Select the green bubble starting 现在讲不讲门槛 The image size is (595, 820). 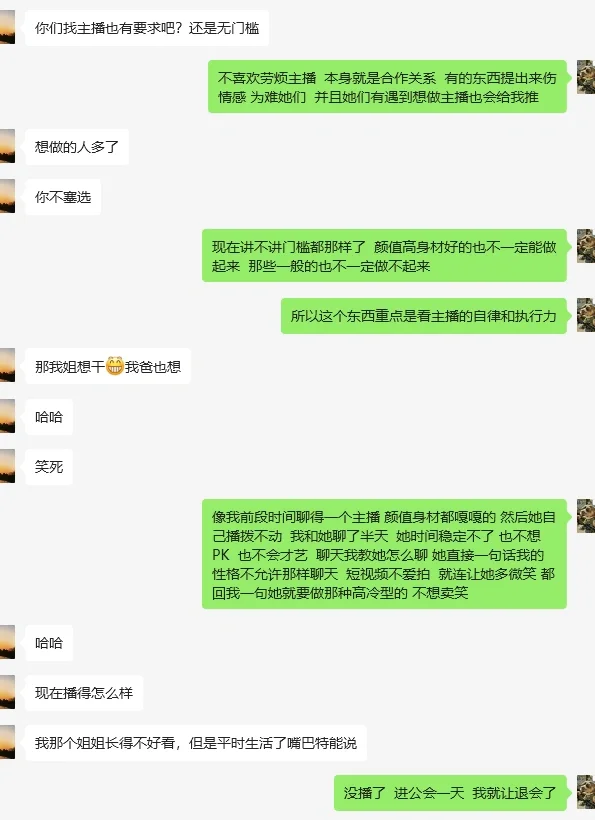point(384,256)
